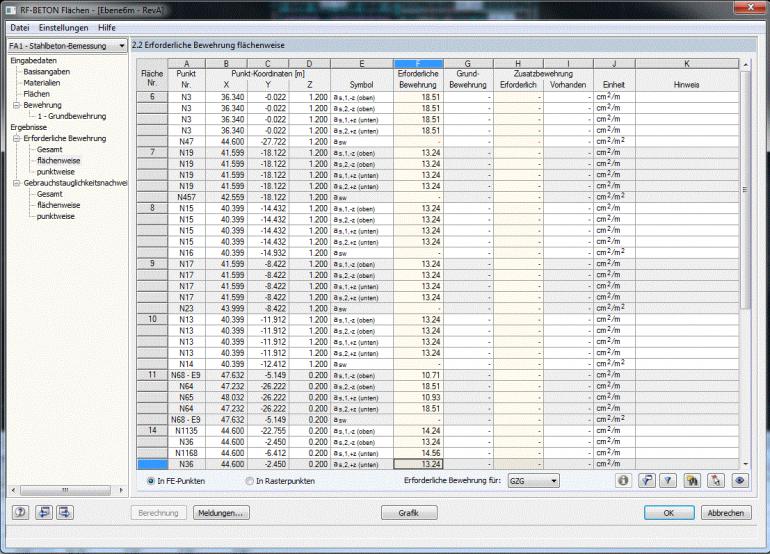This screenshot has height=554, width=770.
Task: Click the navigator scroll-left arrow
Action: pyautogui.click(x=13, y=490)
